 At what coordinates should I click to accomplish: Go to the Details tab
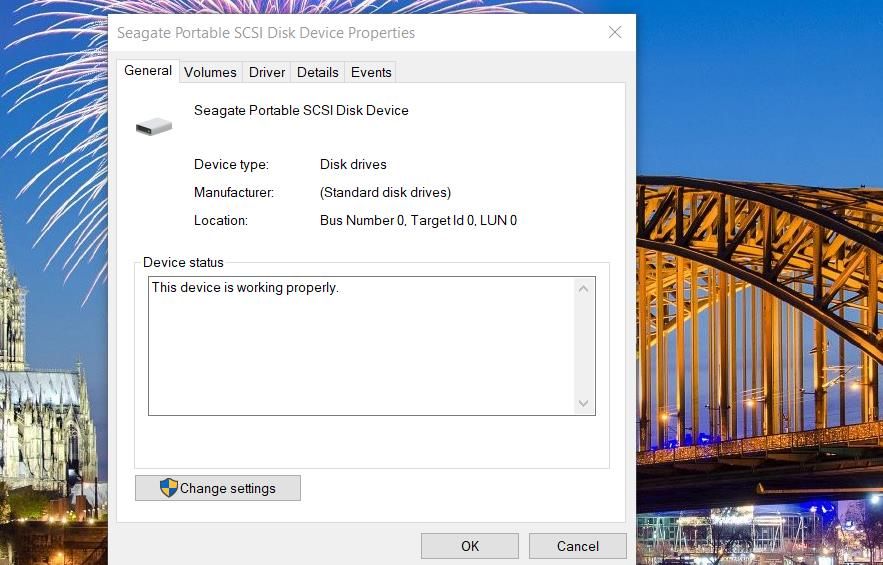point(317,72)
